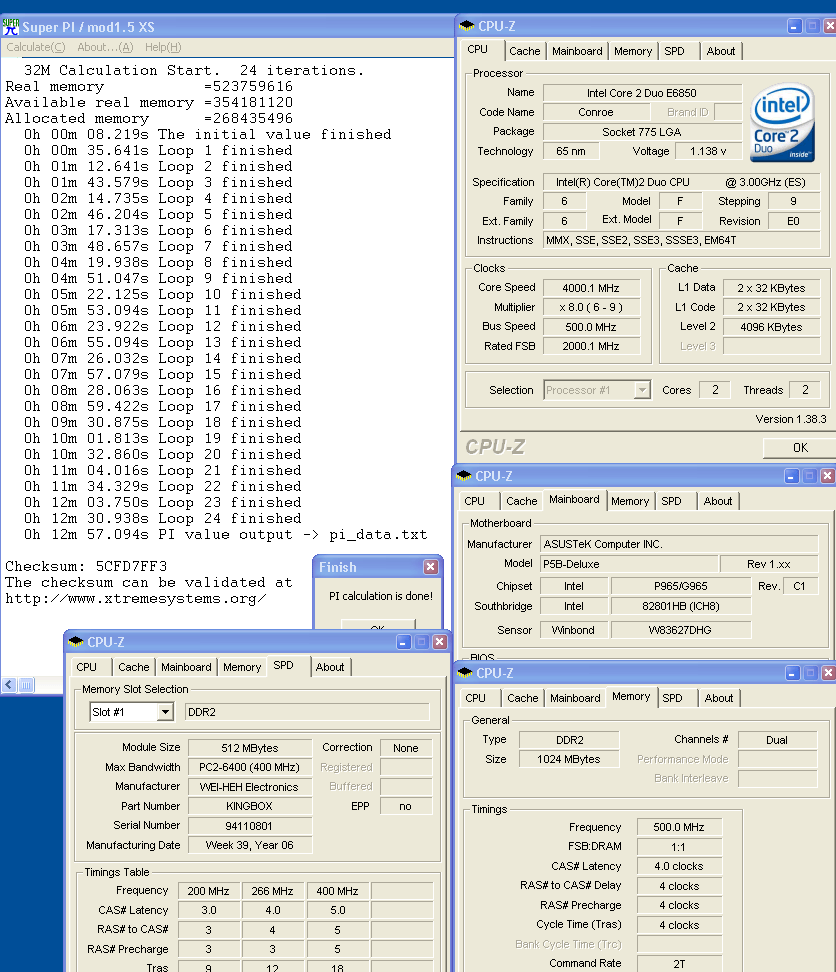Click the Super PI horizontal scrollbar thumb
This screenshot has width=836, height=972.
click(x=26, y=685)
